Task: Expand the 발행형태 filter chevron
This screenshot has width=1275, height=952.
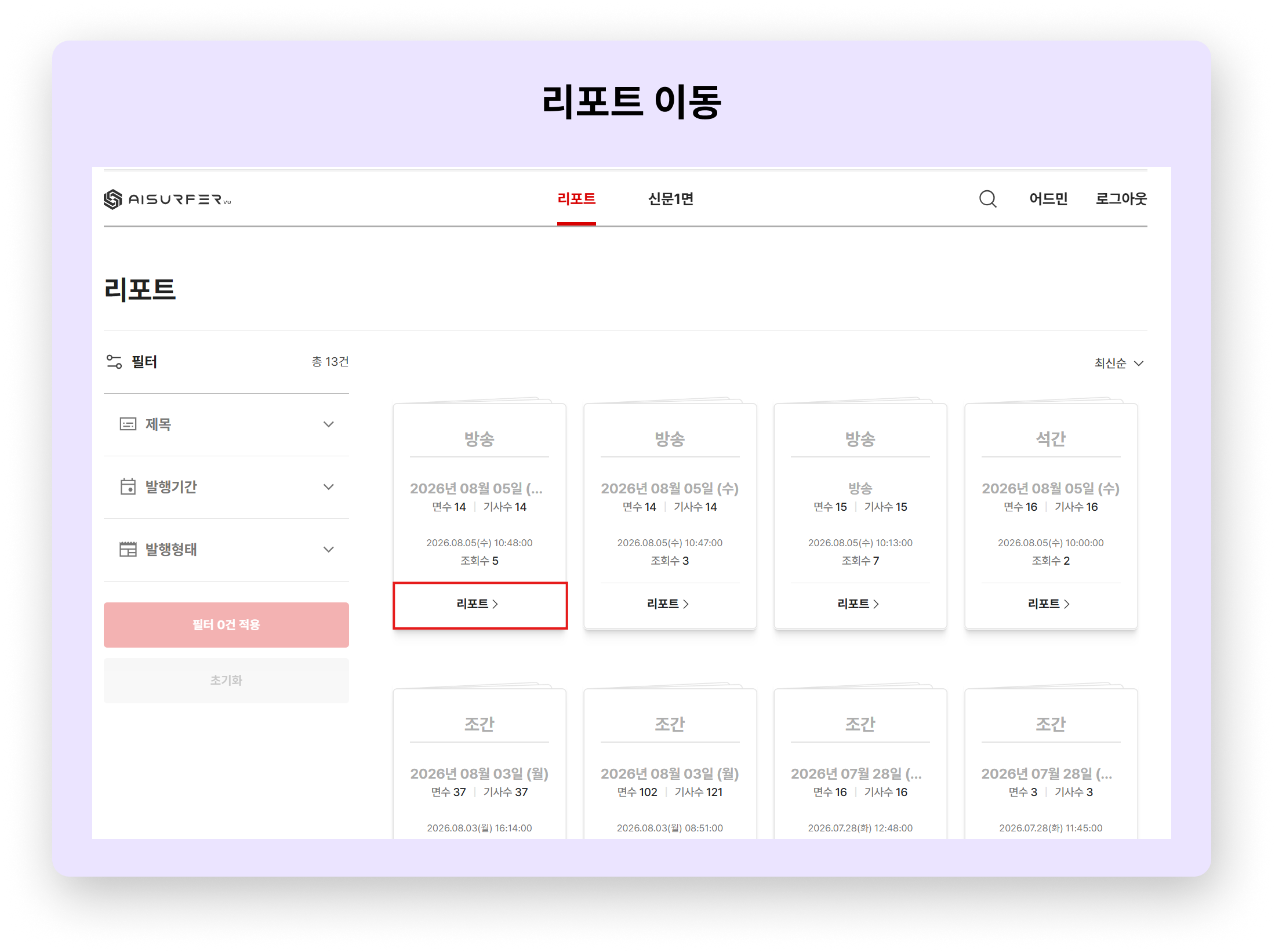Action: (x=328, y=550)
